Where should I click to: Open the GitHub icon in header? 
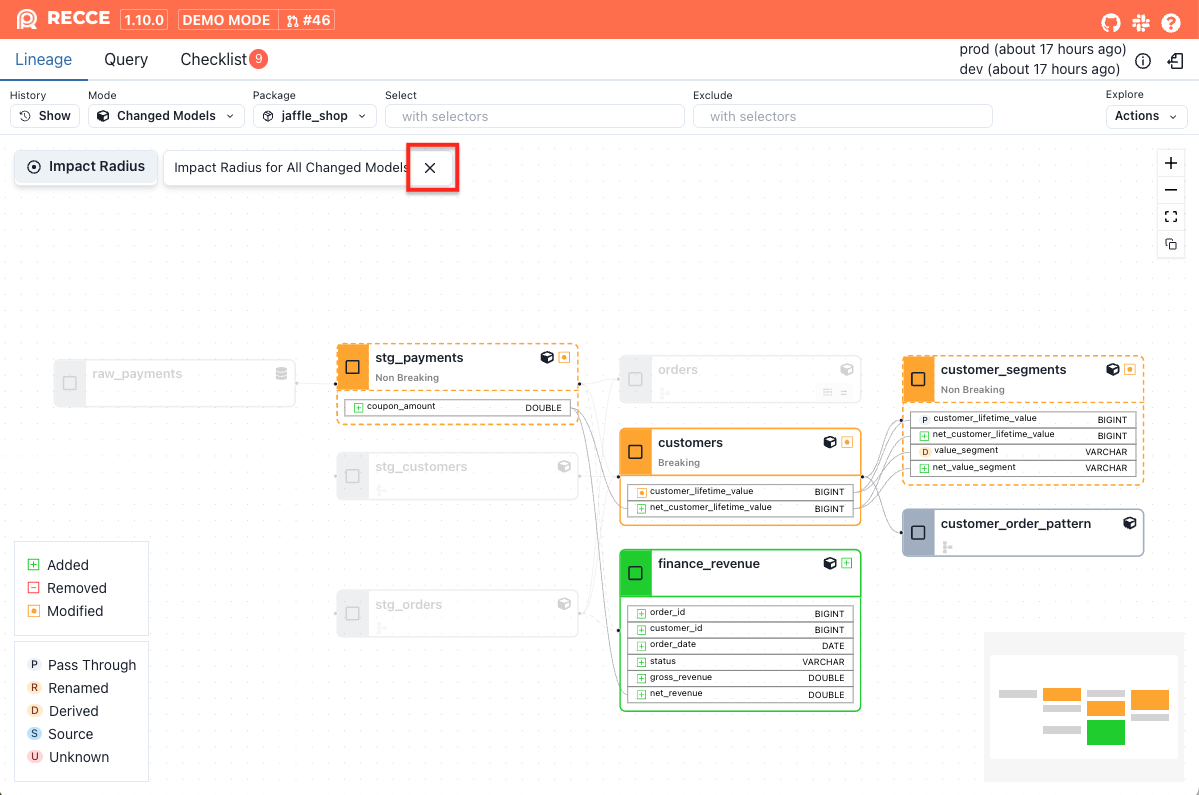tap(1110, 21)
